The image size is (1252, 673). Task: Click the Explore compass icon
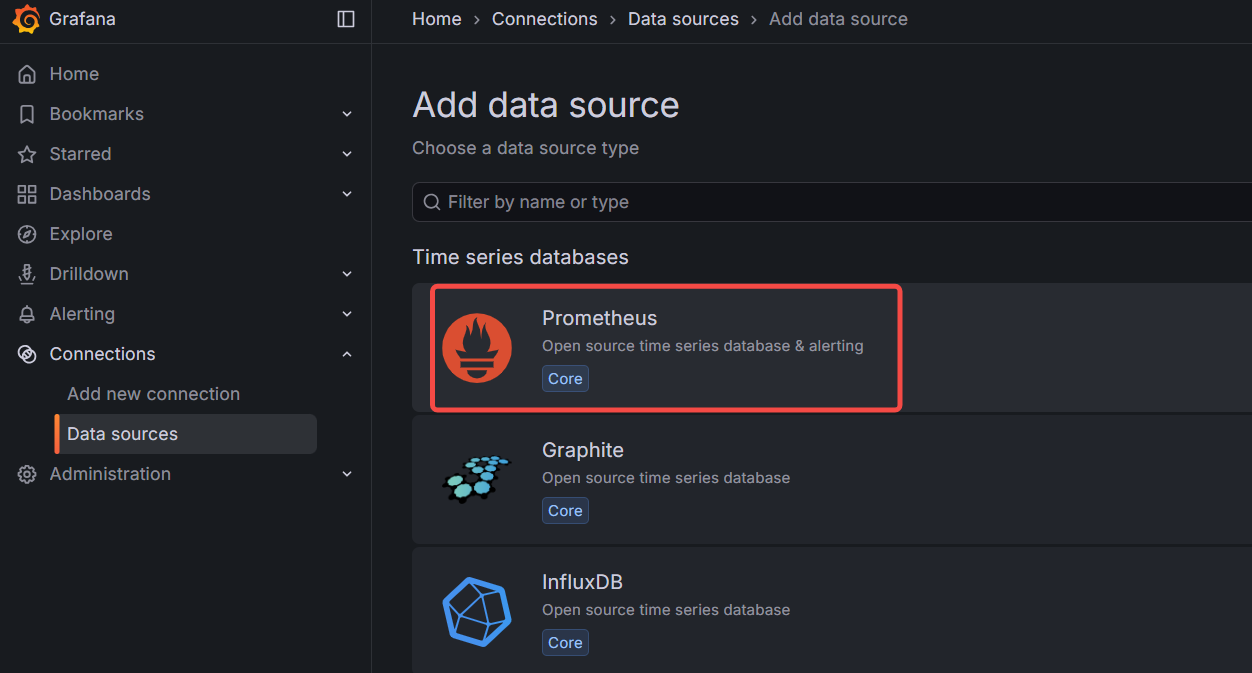click(27, 234)
